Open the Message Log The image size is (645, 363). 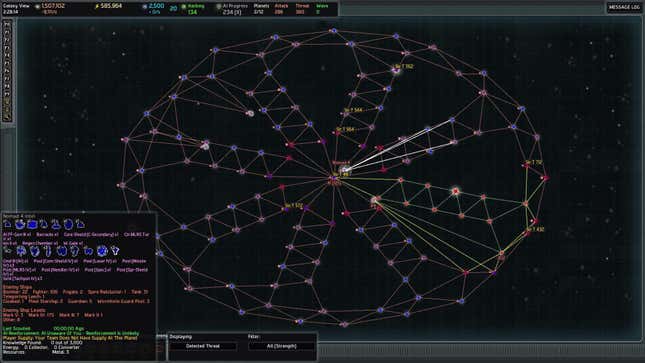(x=624, y=7)
